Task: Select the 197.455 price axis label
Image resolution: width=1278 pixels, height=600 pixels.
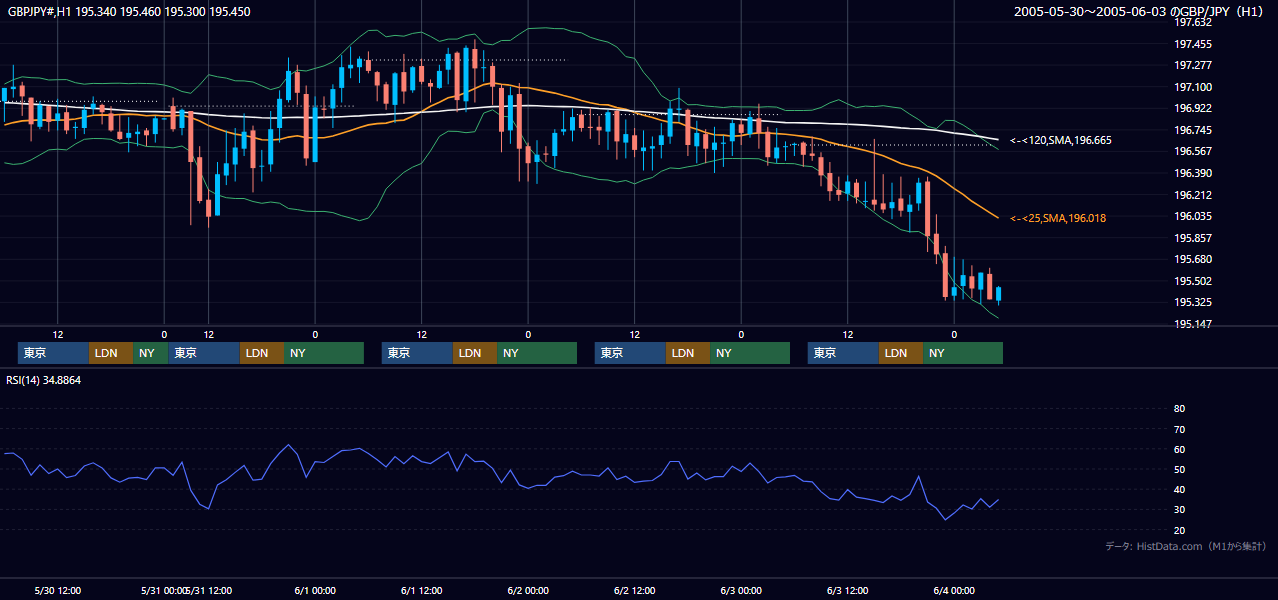Action: (1193, 44)
